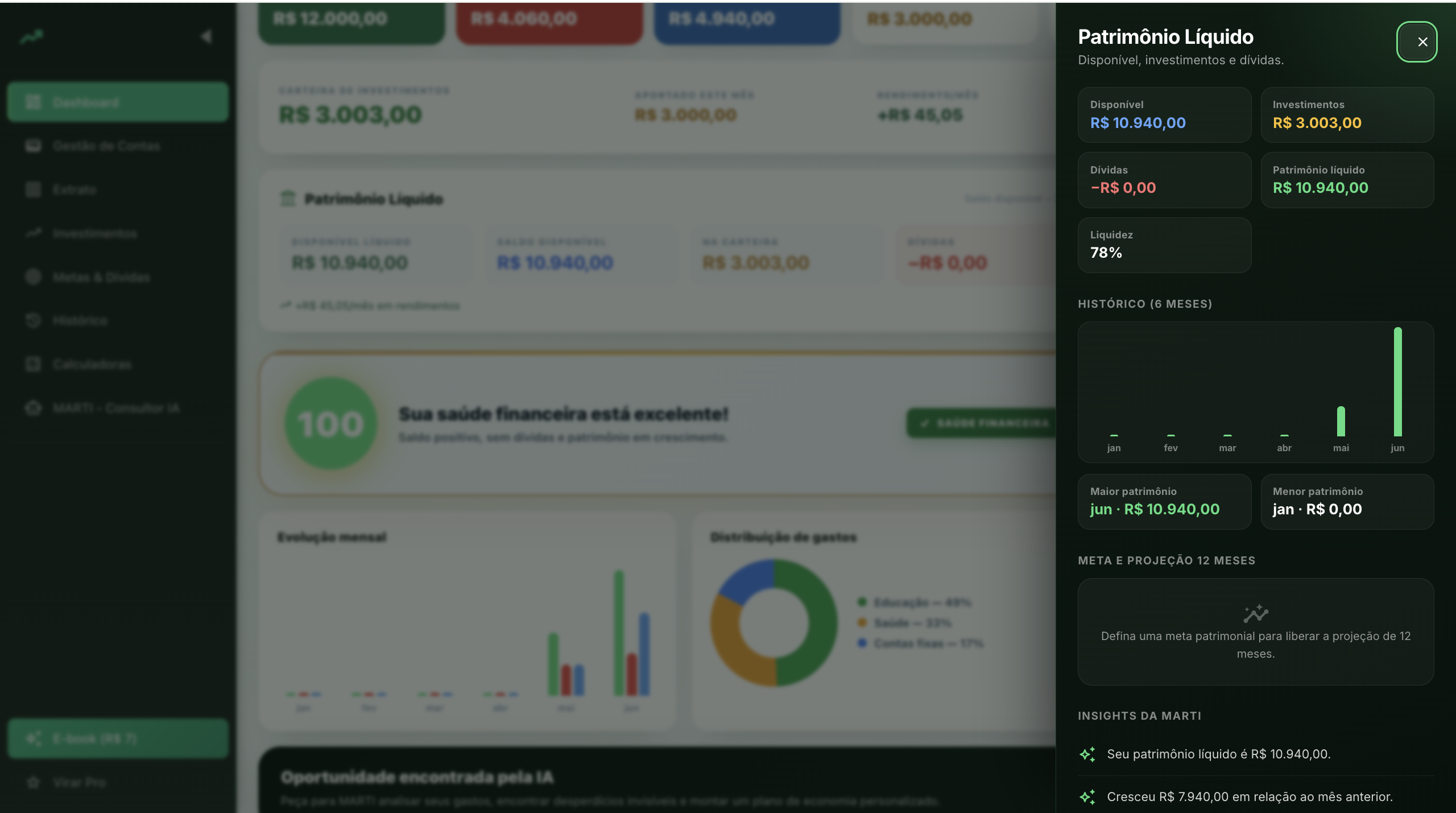Open Histórico in the sidebar

[x=118, y=320]
